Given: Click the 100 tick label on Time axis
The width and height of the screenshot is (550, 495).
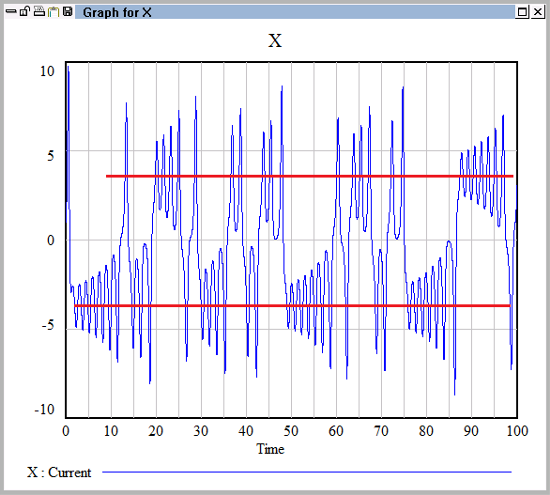Looking at the screenshot, I should pyautogui.click(x=517, y=431).
